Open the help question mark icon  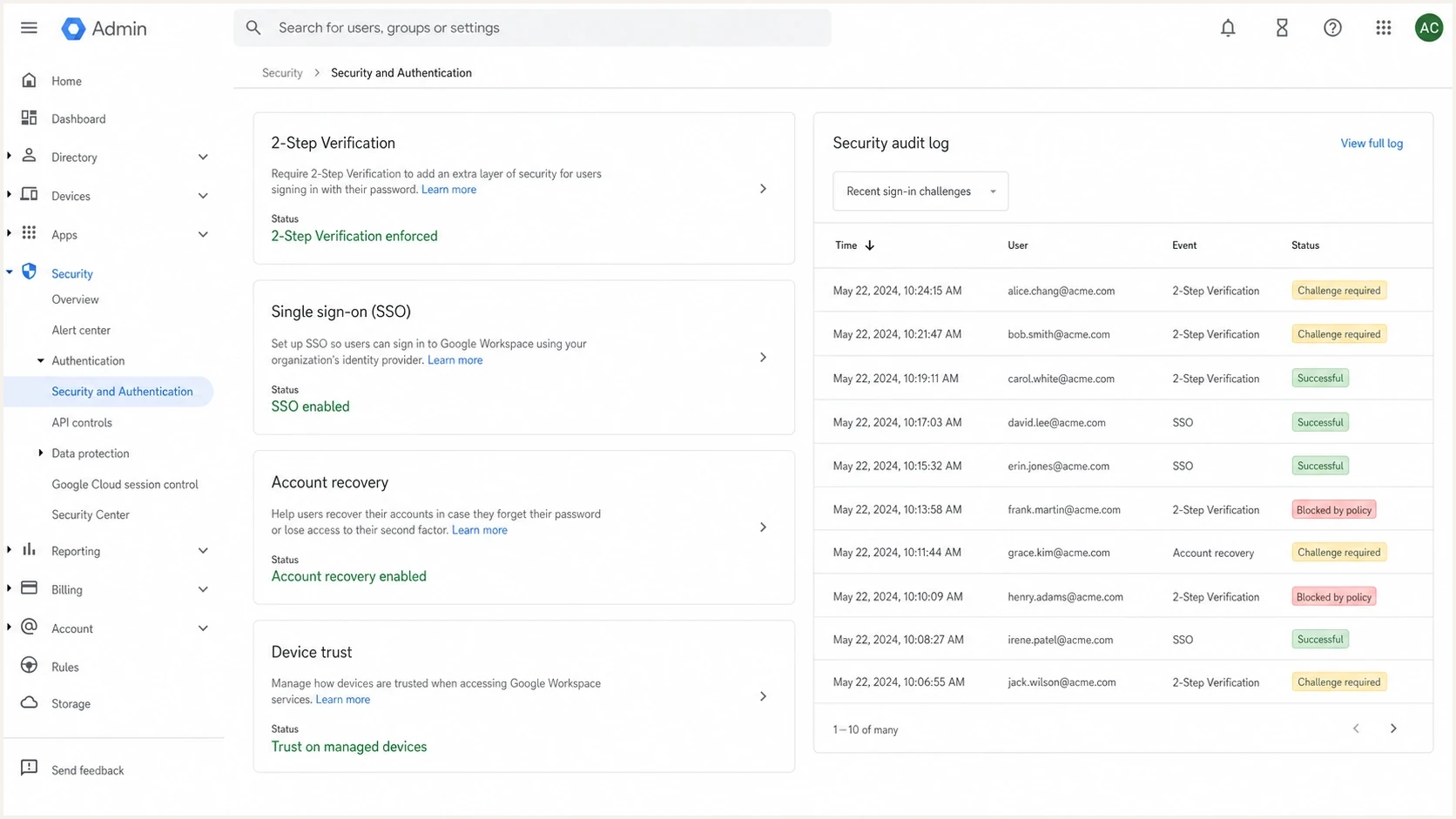click(x=1332, y=28)
